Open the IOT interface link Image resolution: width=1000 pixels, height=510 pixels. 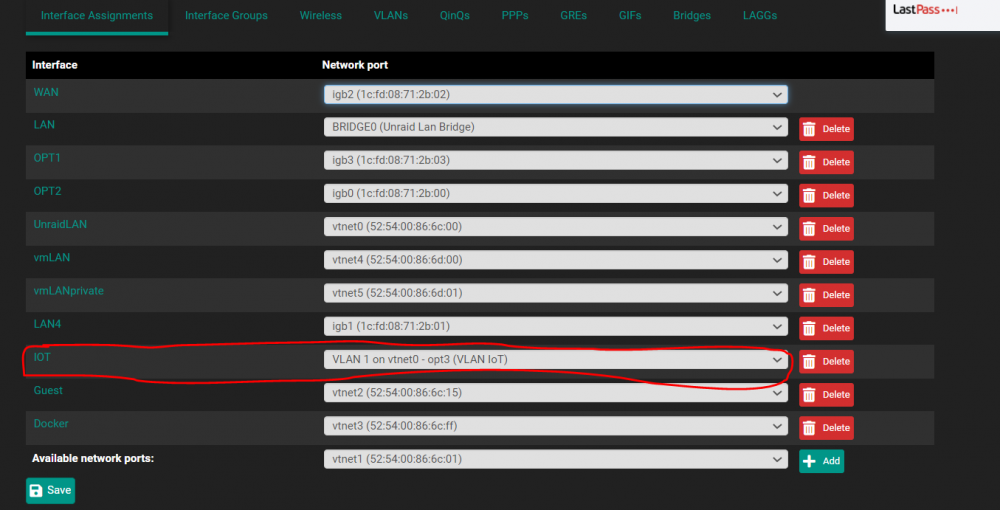[42, 357]
